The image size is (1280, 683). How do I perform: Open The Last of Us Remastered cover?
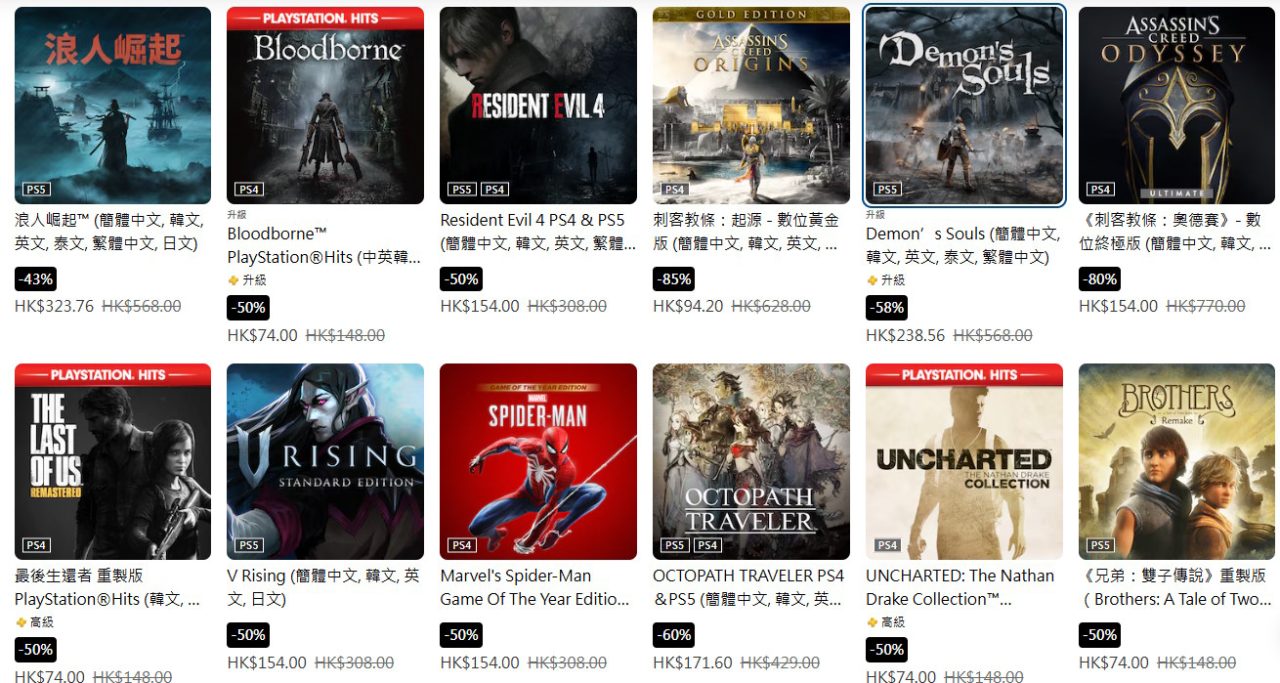[112, 461]
